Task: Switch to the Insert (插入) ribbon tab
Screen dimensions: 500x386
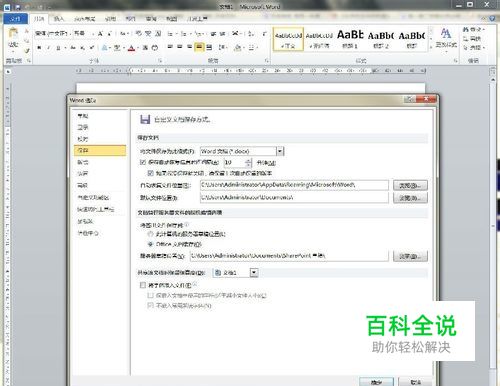Action: click(x=59, y=19)
